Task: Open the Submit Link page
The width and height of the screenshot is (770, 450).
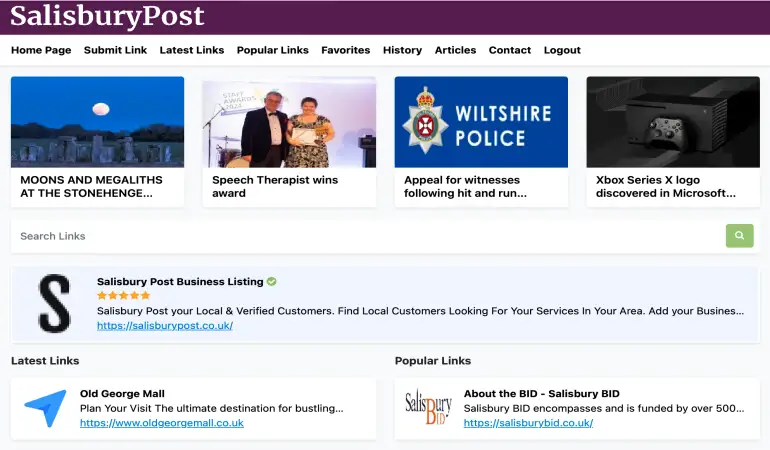Action: coord(115,50)
